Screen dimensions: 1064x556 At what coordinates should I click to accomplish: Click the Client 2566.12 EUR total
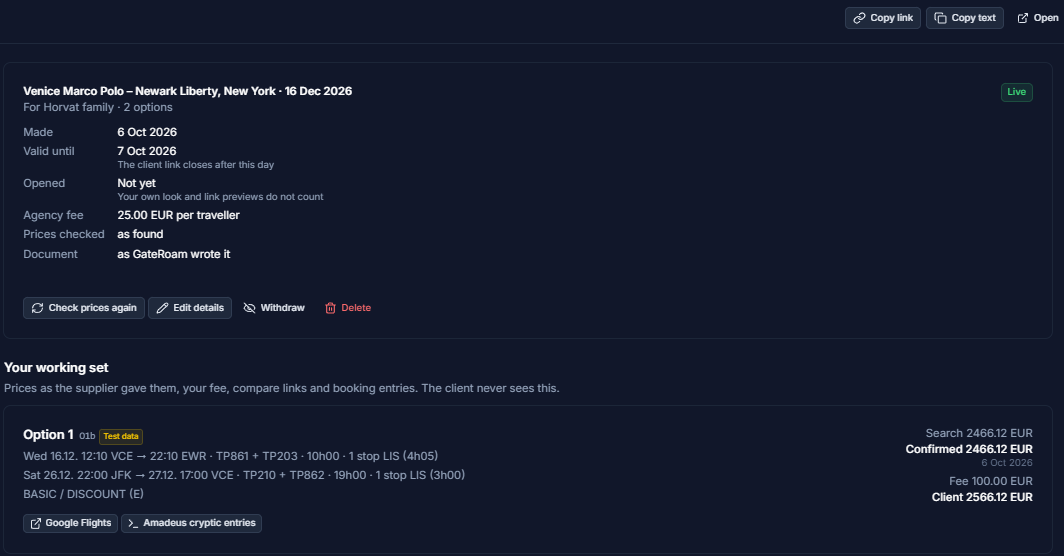(982, 498)
